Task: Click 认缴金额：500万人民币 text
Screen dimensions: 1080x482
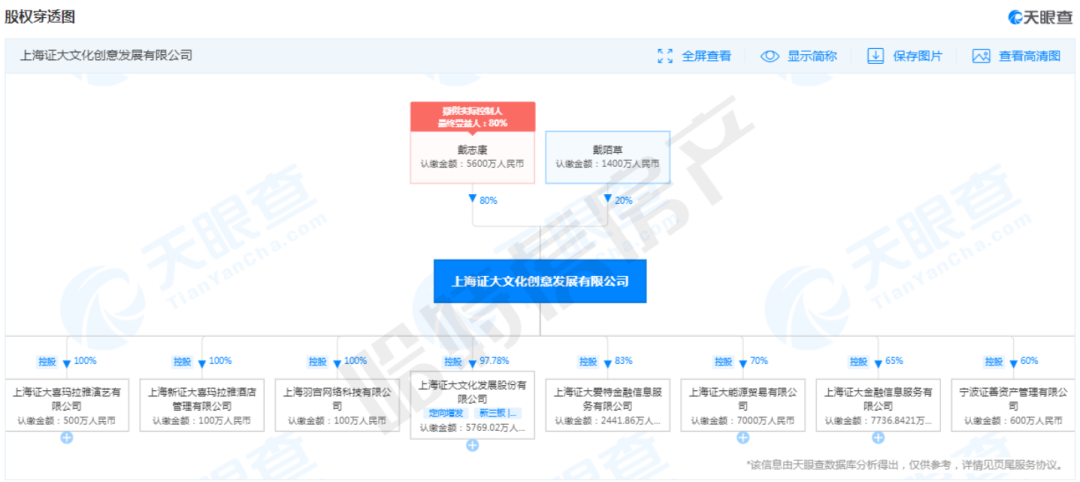Action: pyautogui.click(x=66, y=420)
